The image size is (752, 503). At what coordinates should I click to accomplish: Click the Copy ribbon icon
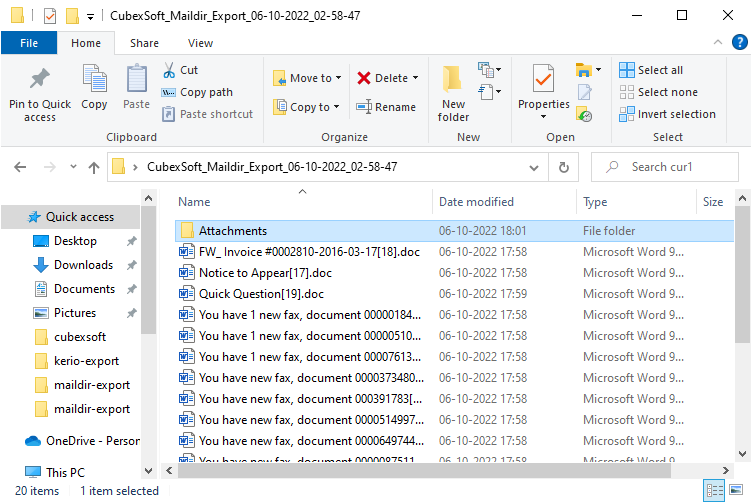94,79
